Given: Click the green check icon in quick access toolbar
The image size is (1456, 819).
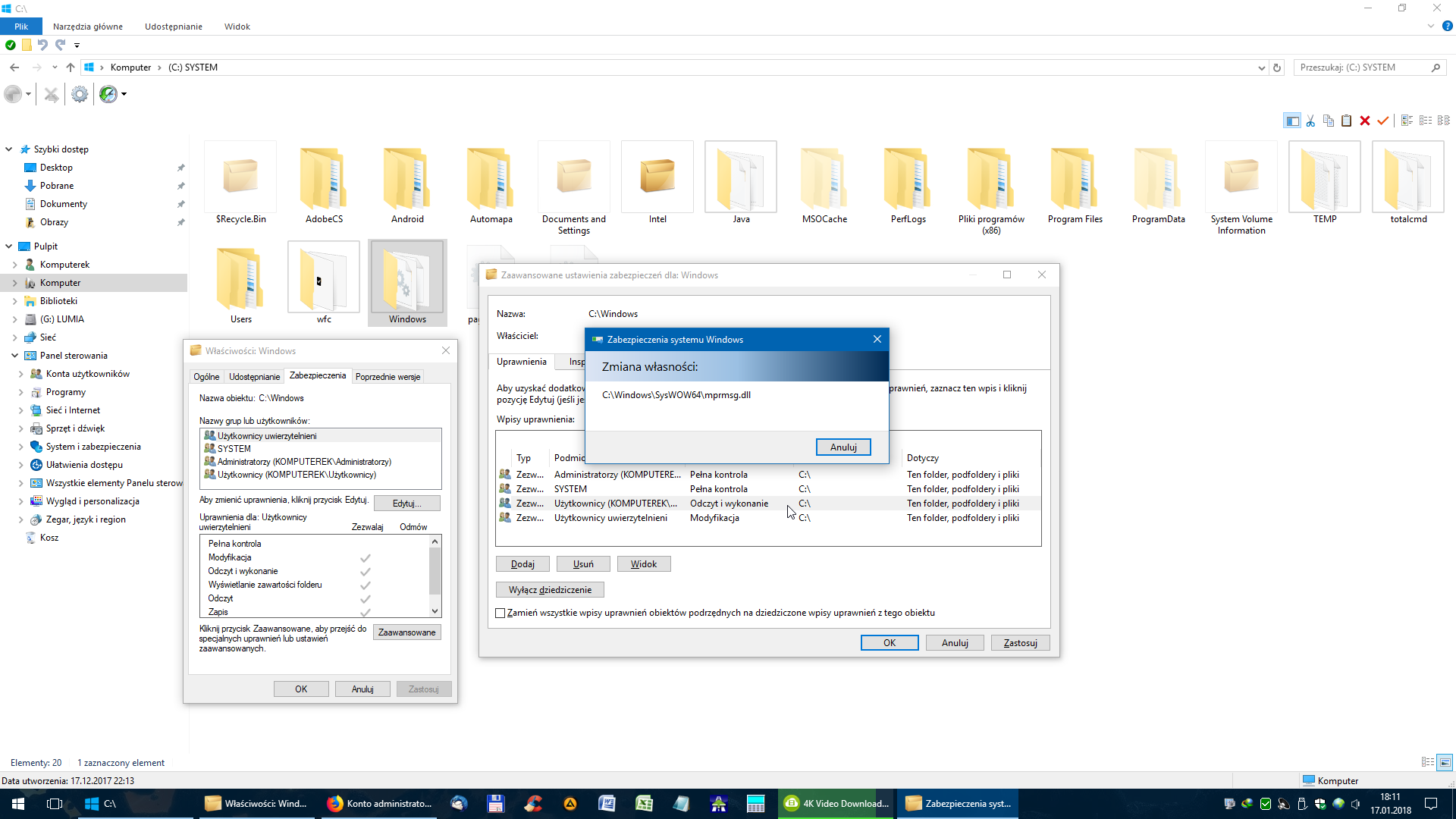Looking at the screenshot, I should pyautogui.click(x=11, y=45).
